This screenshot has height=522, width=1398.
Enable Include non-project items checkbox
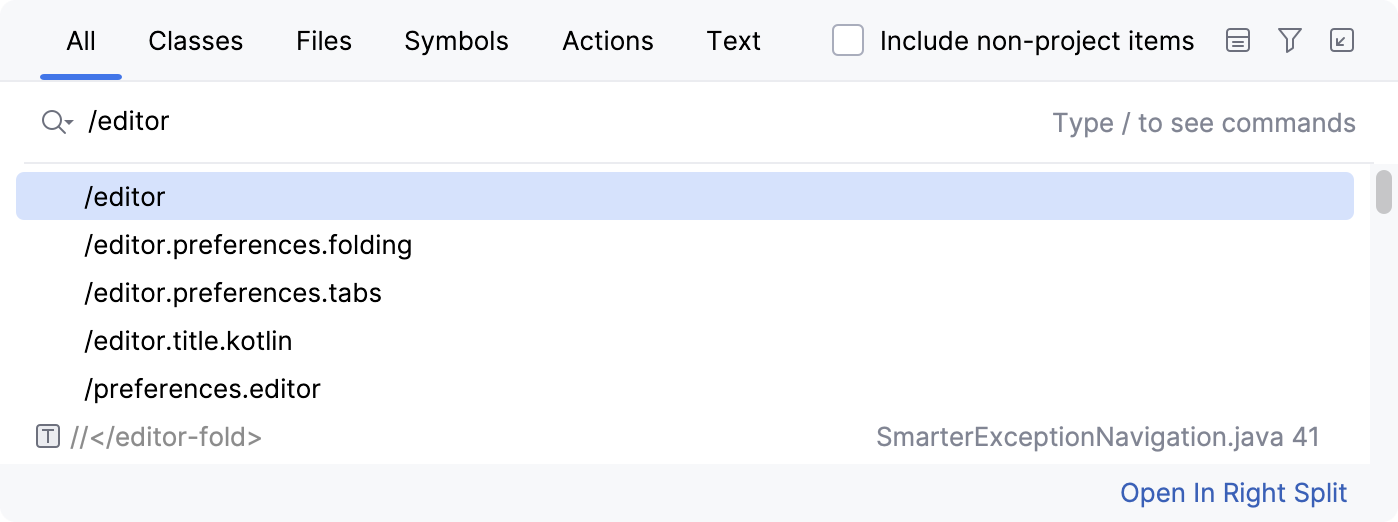(x=848, y=41)
